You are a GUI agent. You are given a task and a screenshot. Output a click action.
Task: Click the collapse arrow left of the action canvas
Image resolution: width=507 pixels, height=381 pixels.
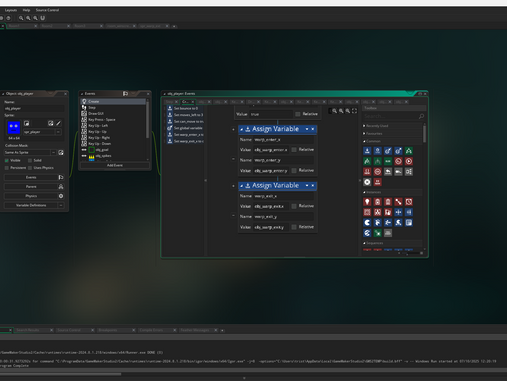point(205,180)
